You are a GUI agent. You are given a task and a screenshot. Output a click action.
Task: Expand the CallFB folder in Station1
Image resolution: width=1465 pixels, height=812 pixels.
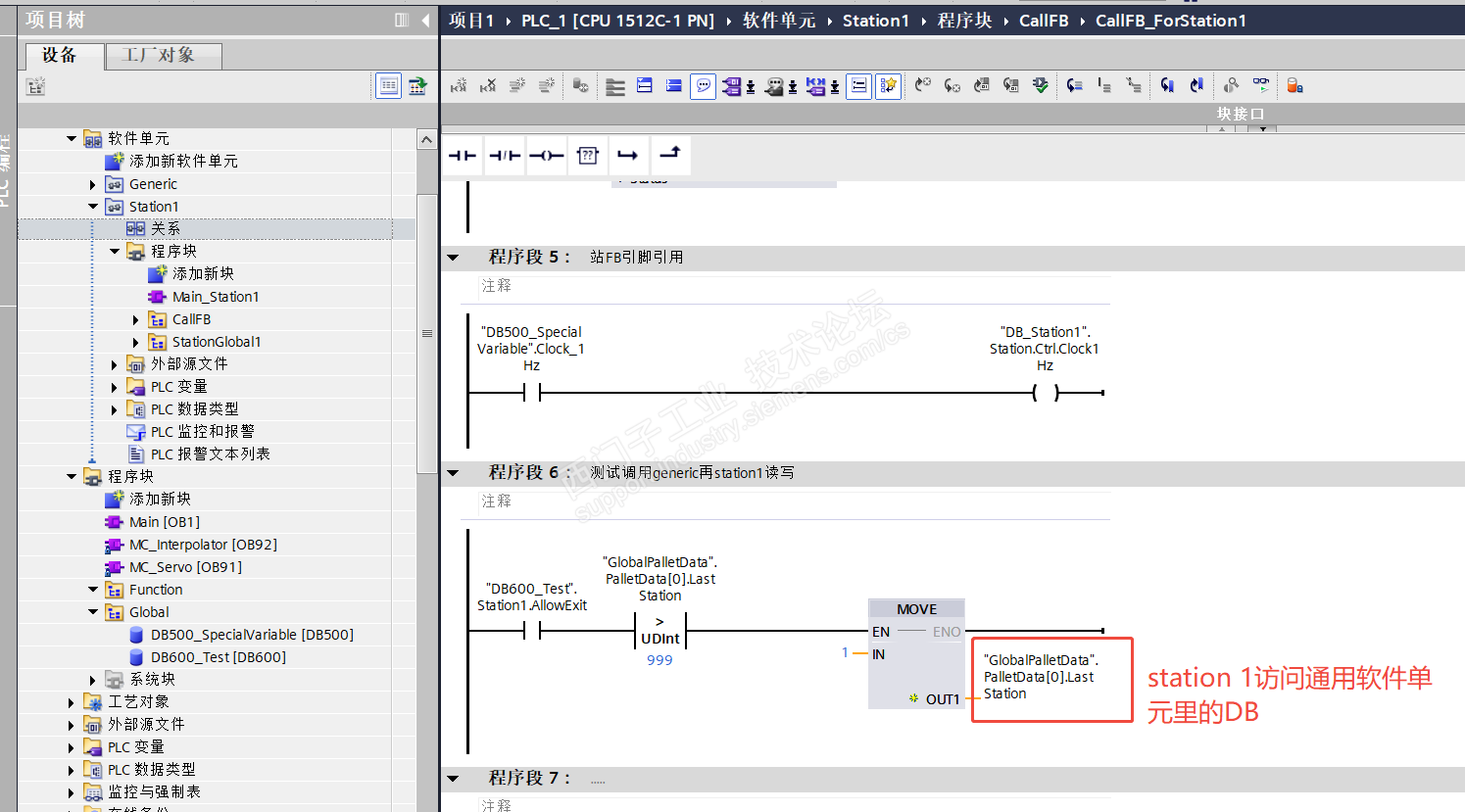pos(136,319)
